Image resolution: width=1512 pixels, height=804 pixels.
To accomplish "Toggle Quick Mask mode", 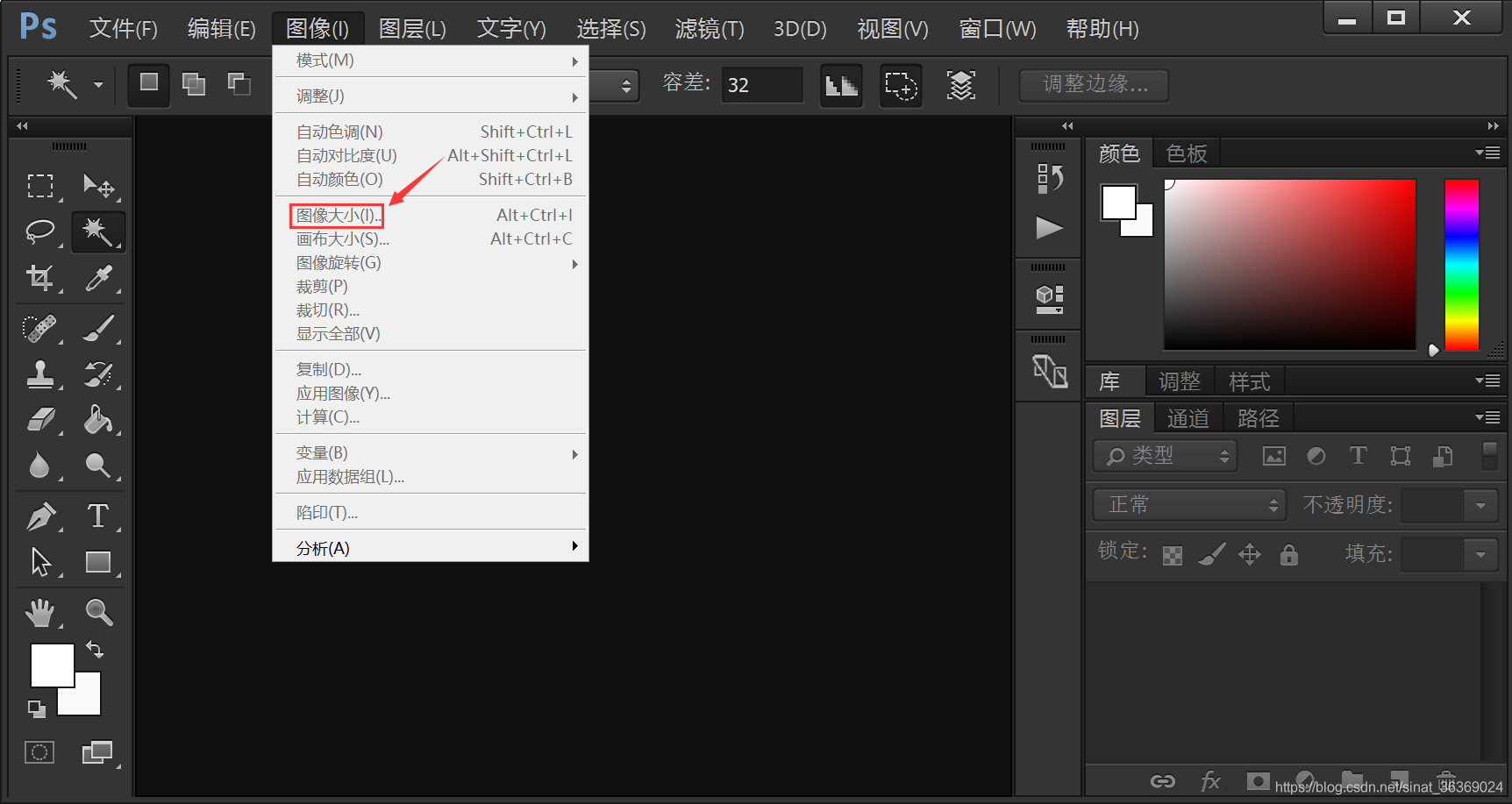I will [x=39, y=752].
